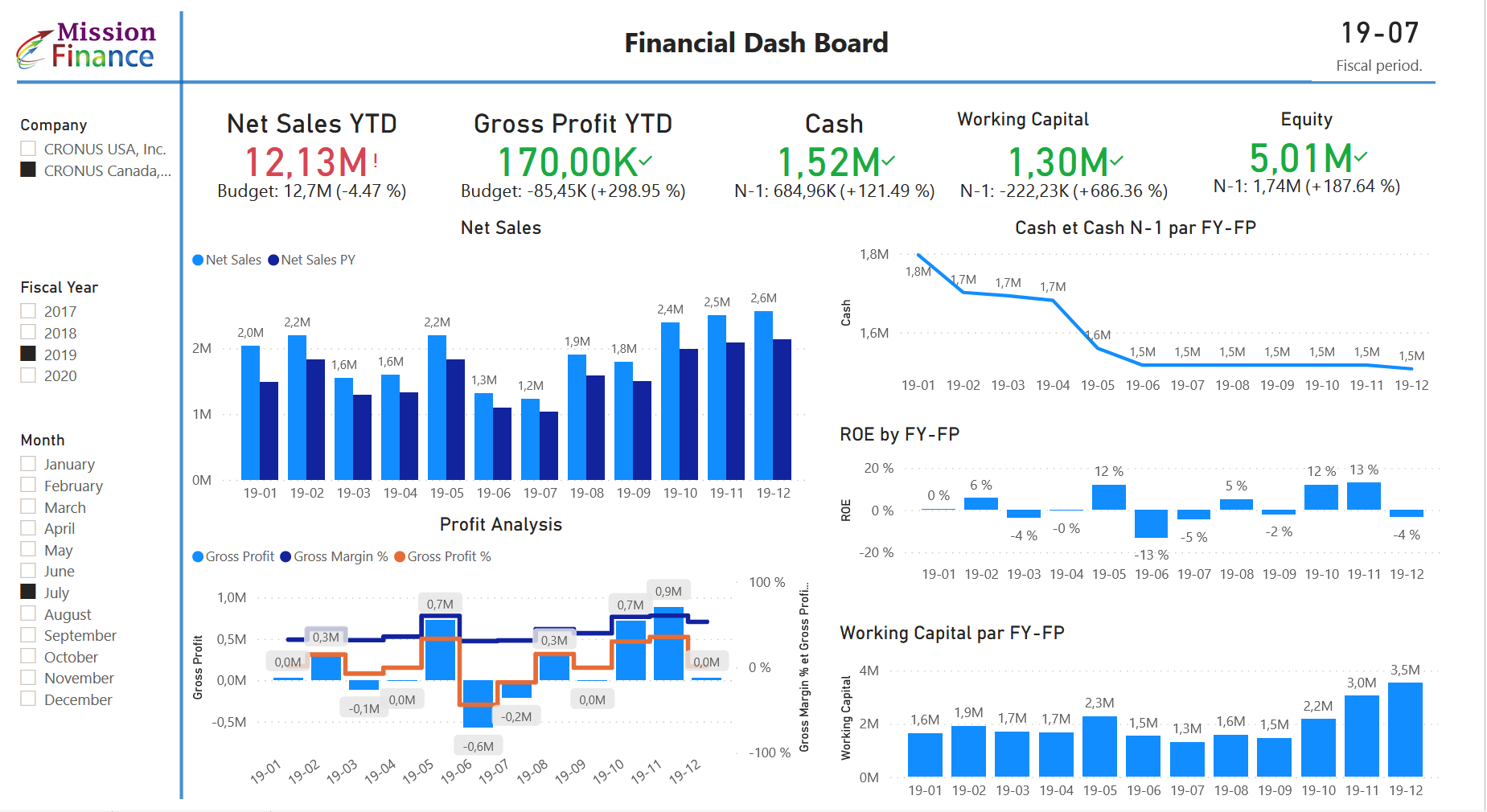Click the Cash line point labeled 1,8M

coord(918,256)
